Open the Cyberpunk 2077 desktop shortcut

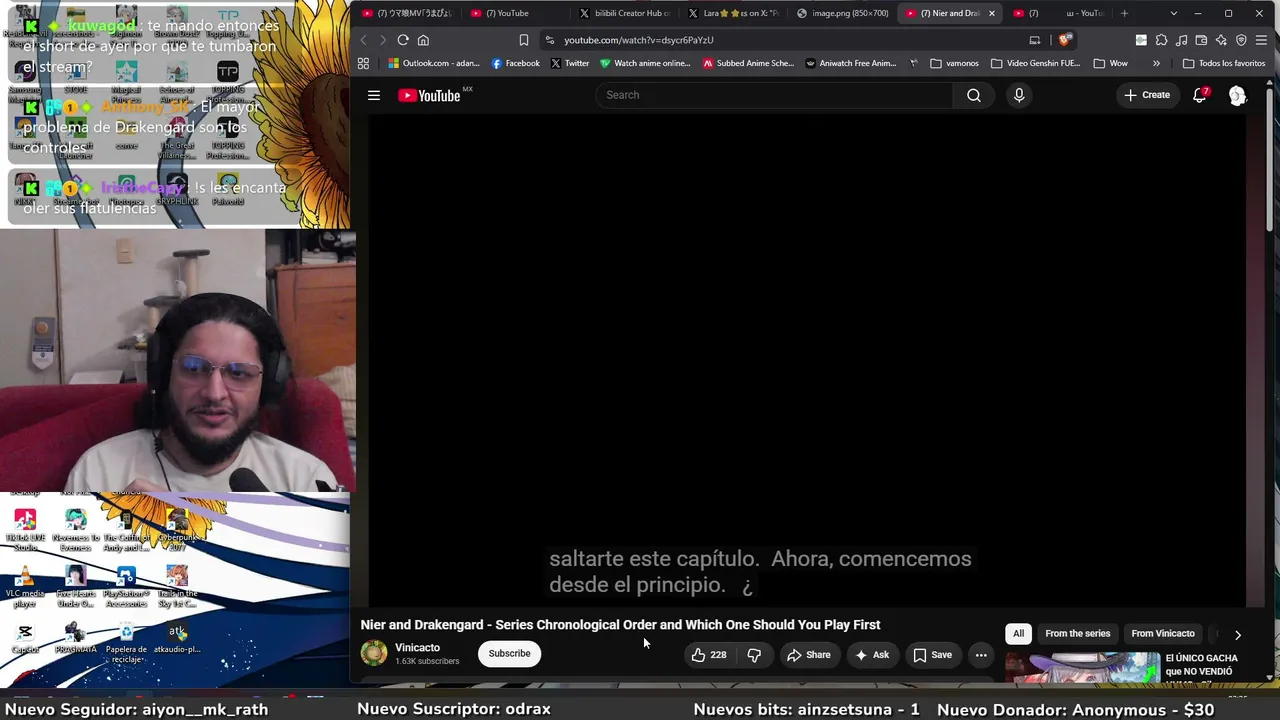click(x=177, y=530)
